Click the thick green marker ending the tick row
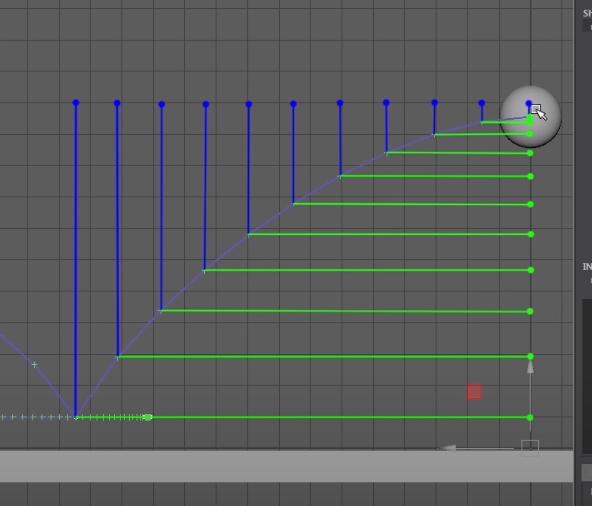Viewport: 592px width, 506px height. pyautogui.click(x=148, y=417)
